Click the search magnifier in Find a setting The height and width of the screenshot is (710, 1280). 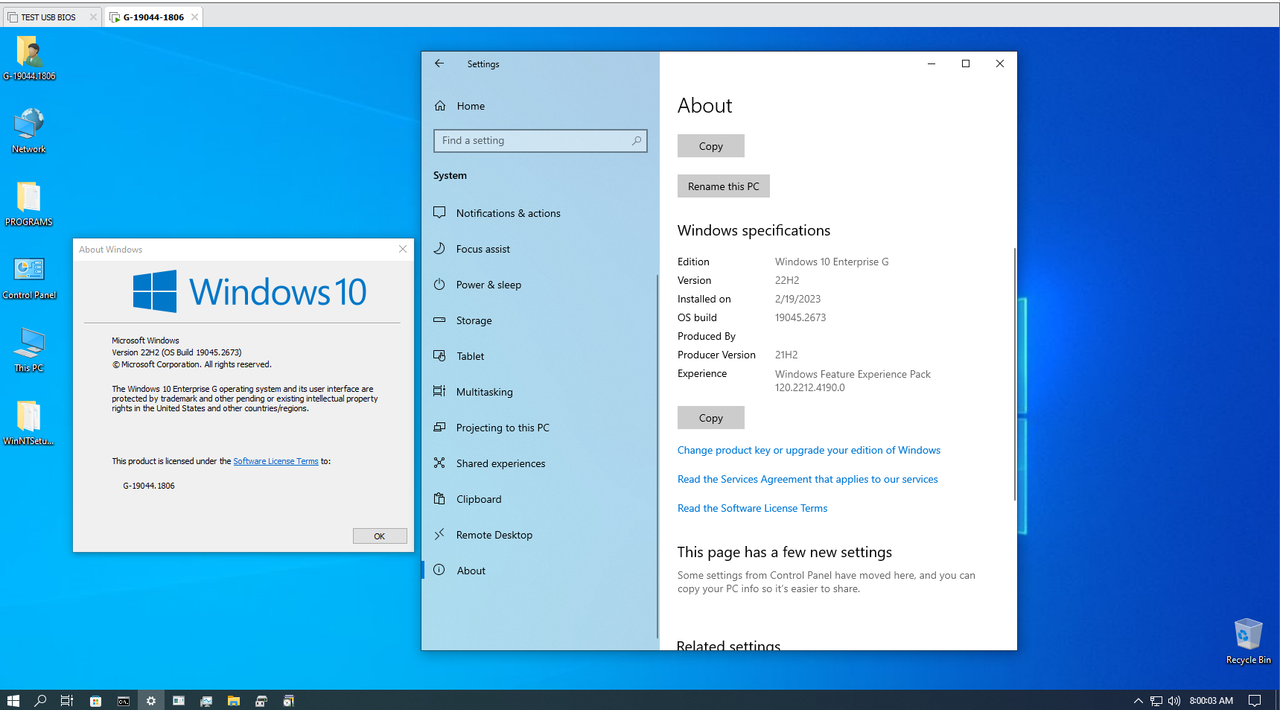[636, 141]
